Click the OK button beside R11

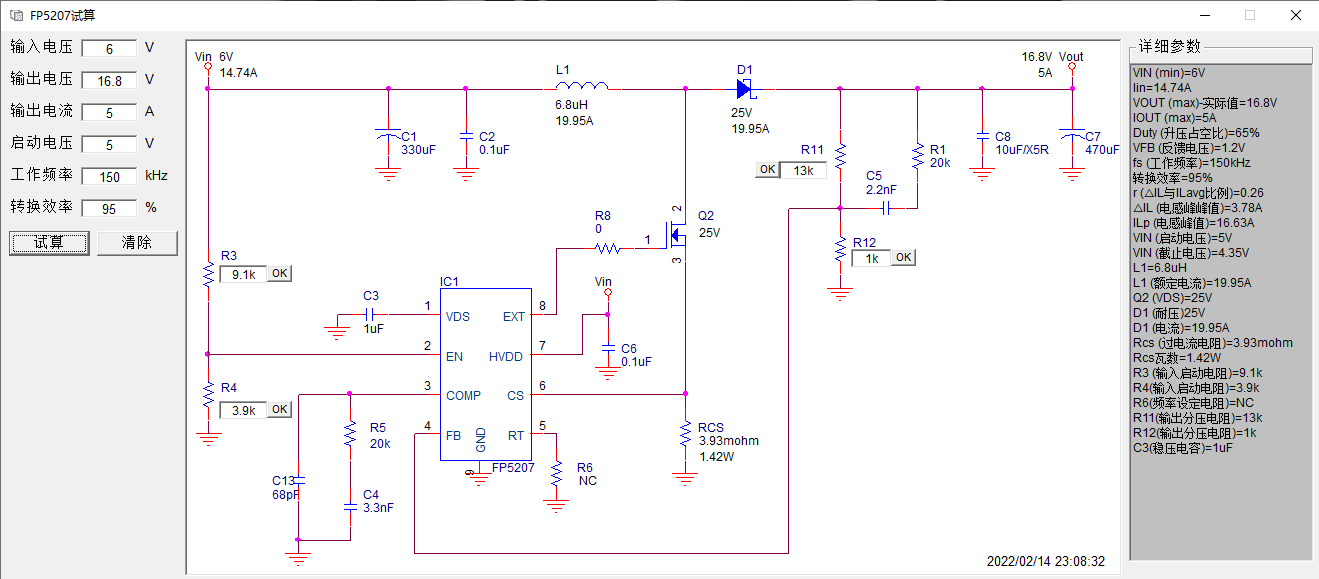[x=767, y=169]
